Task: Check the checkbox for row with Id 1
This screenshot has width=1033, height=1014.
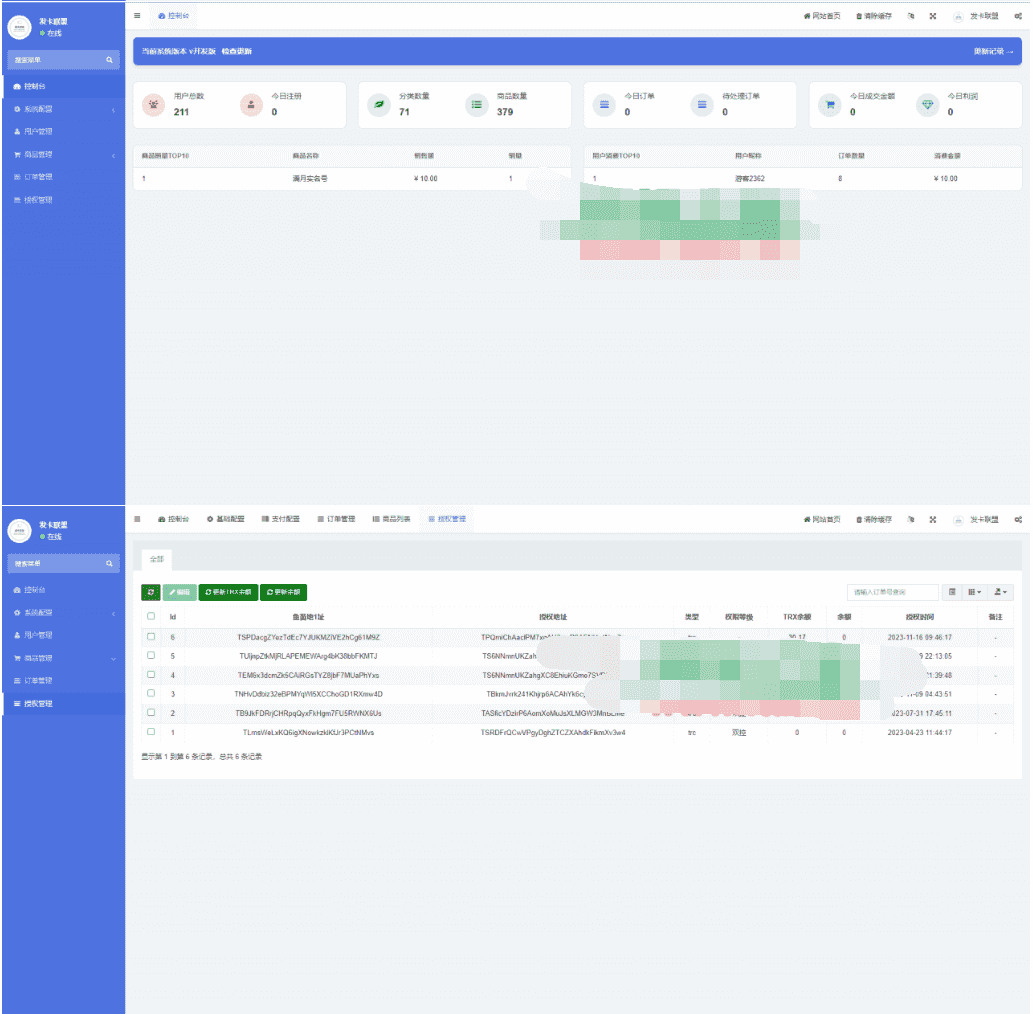Action: click(151, 731)
